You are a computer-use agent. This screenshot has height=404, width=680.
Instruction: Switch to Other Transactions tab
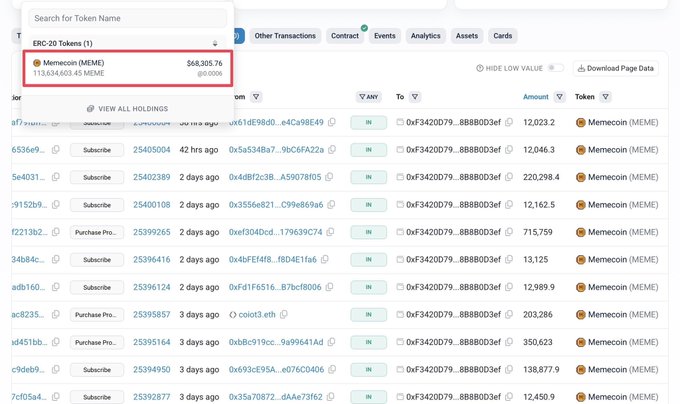coord(285,36)
